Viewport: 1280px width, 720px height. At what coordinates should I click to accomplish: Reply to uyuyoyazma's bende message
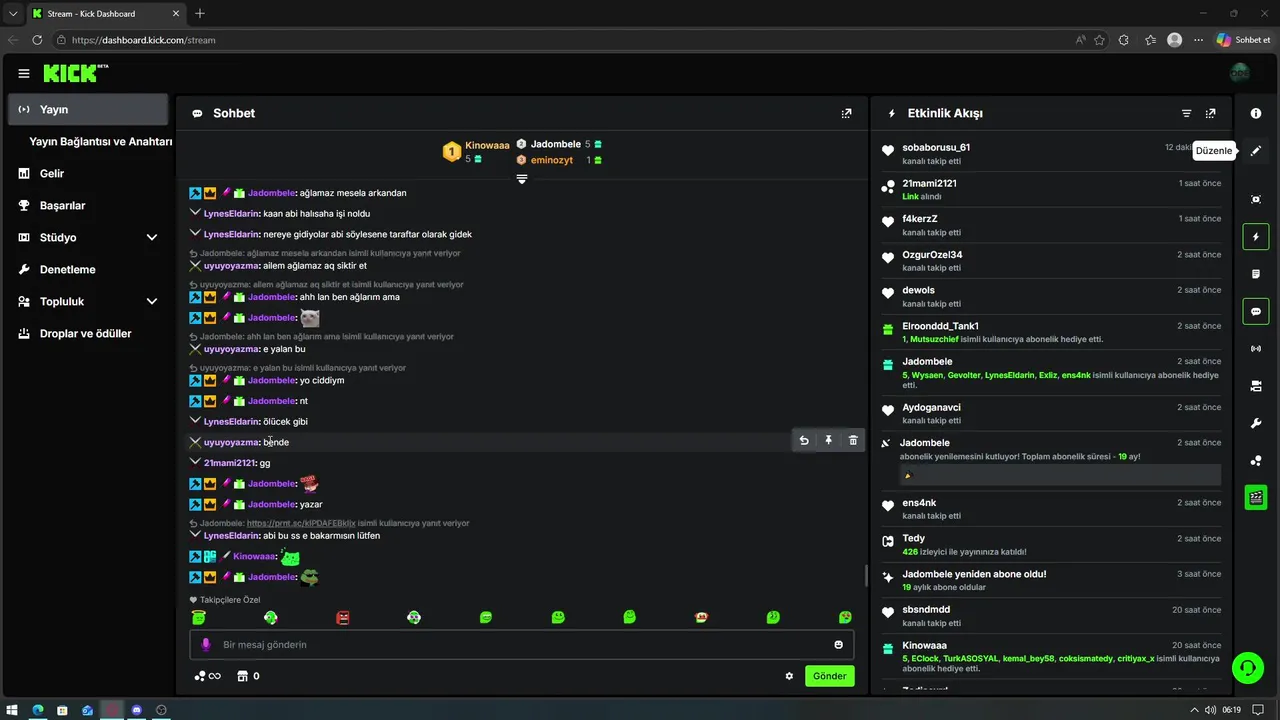tap(804, 440)
